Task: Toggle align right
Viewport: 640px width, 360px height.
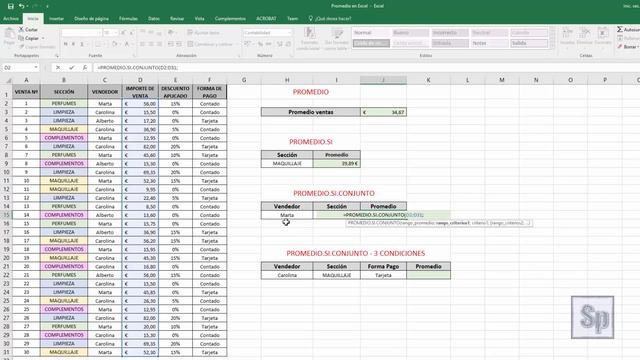Action: tap(160, 44)
